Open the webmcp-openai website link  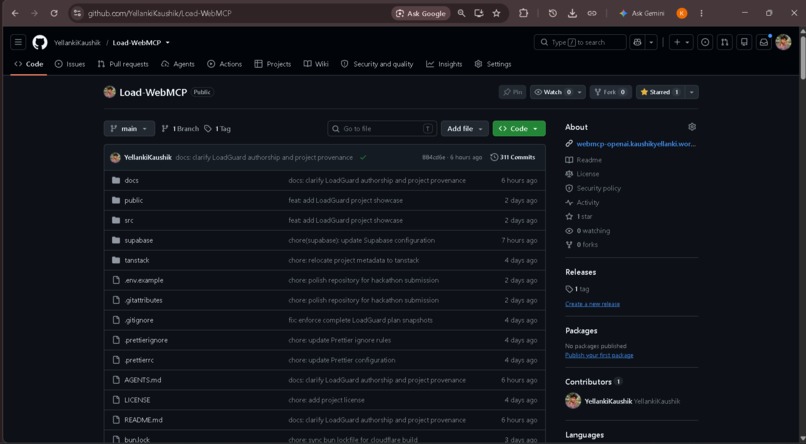636,144
